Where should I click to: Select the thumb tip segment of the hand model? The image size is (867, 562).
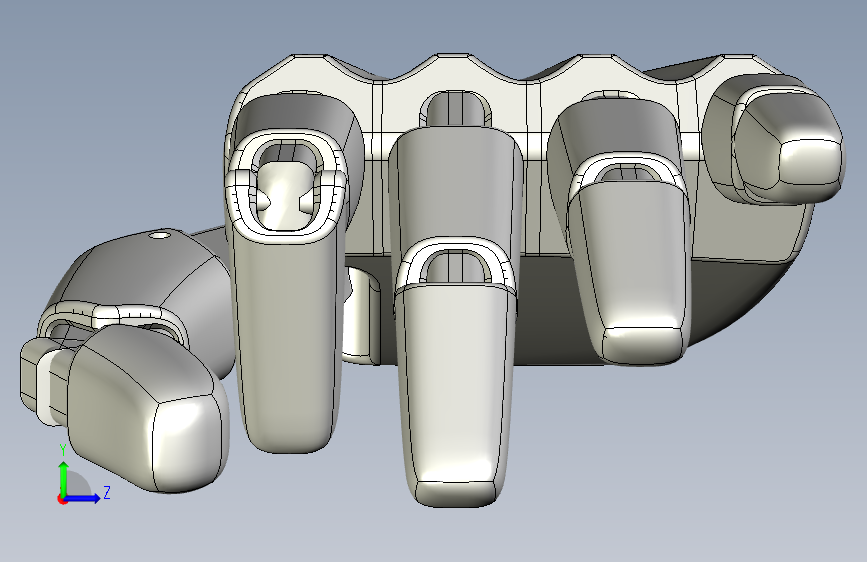point(148,408)
